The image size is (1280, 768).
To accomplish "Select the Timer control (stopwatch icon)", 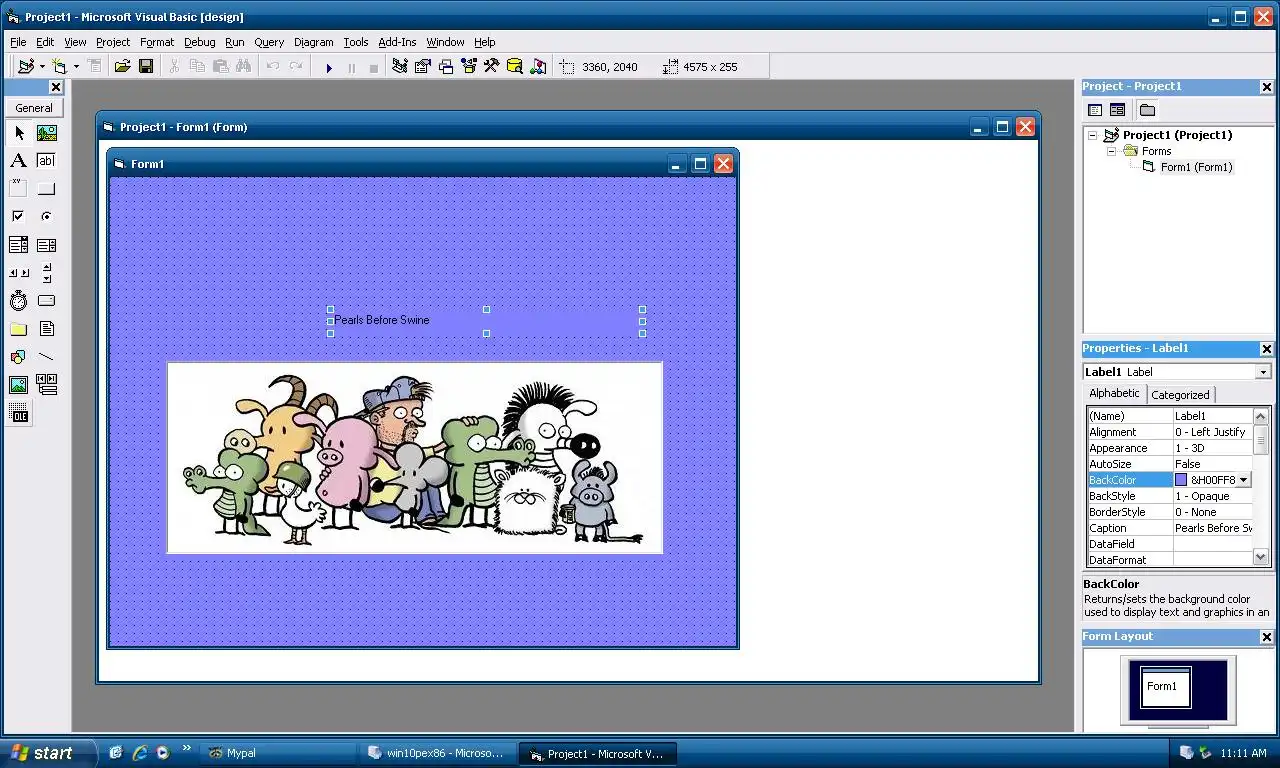I will [x=19, y=301].
